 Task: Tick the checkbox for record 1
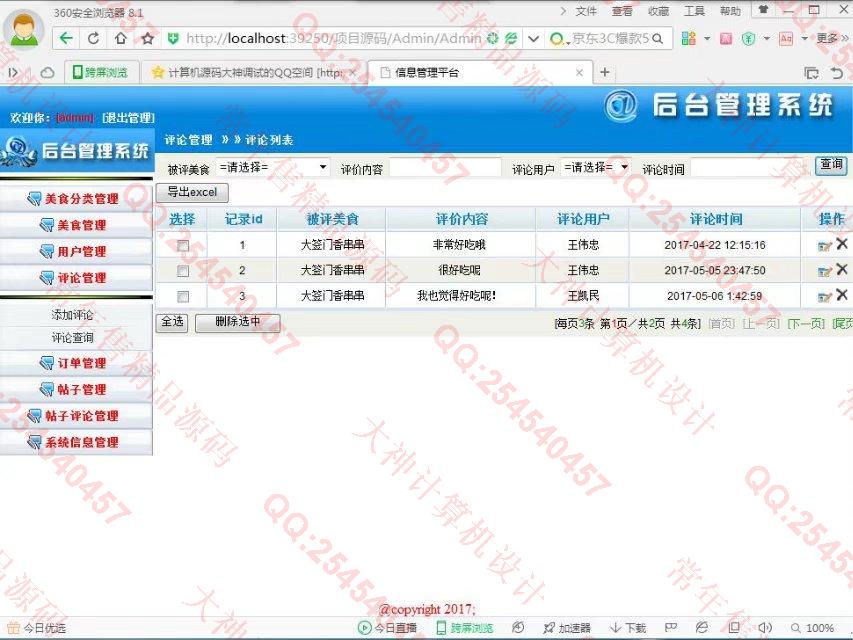pyautogui.click(x=182, y=245)
